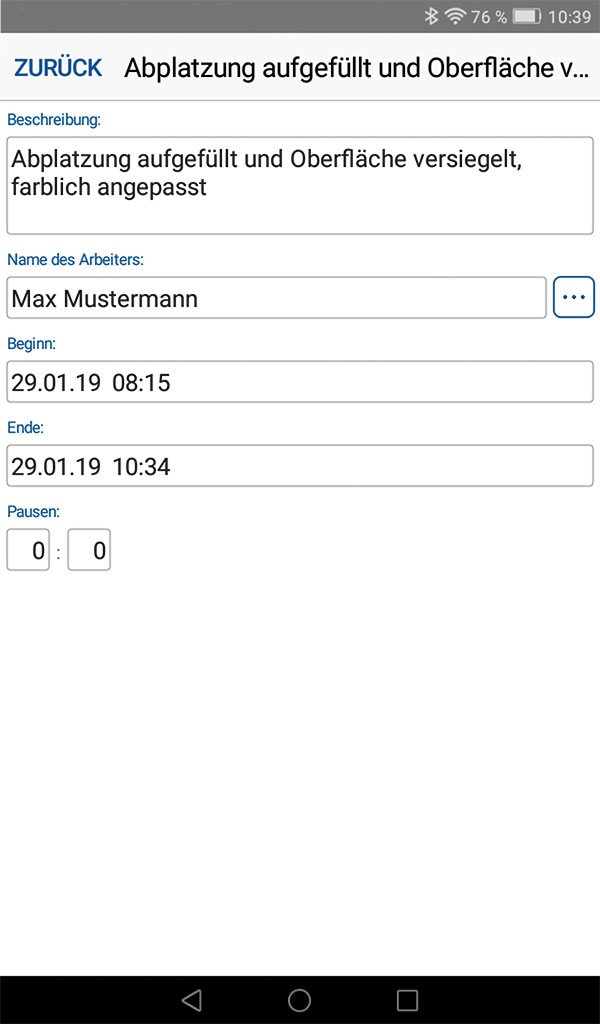Tap the 'Beschreibung:' label
This screenshot has width=600, height=1024.
point(55,120)
